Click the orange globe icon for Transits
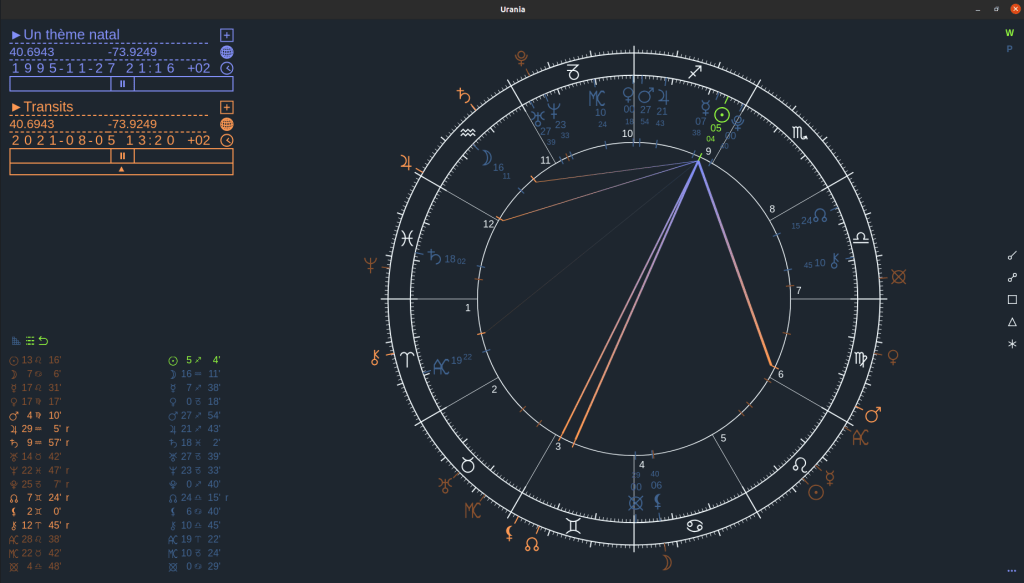 [x=227, y=124]
